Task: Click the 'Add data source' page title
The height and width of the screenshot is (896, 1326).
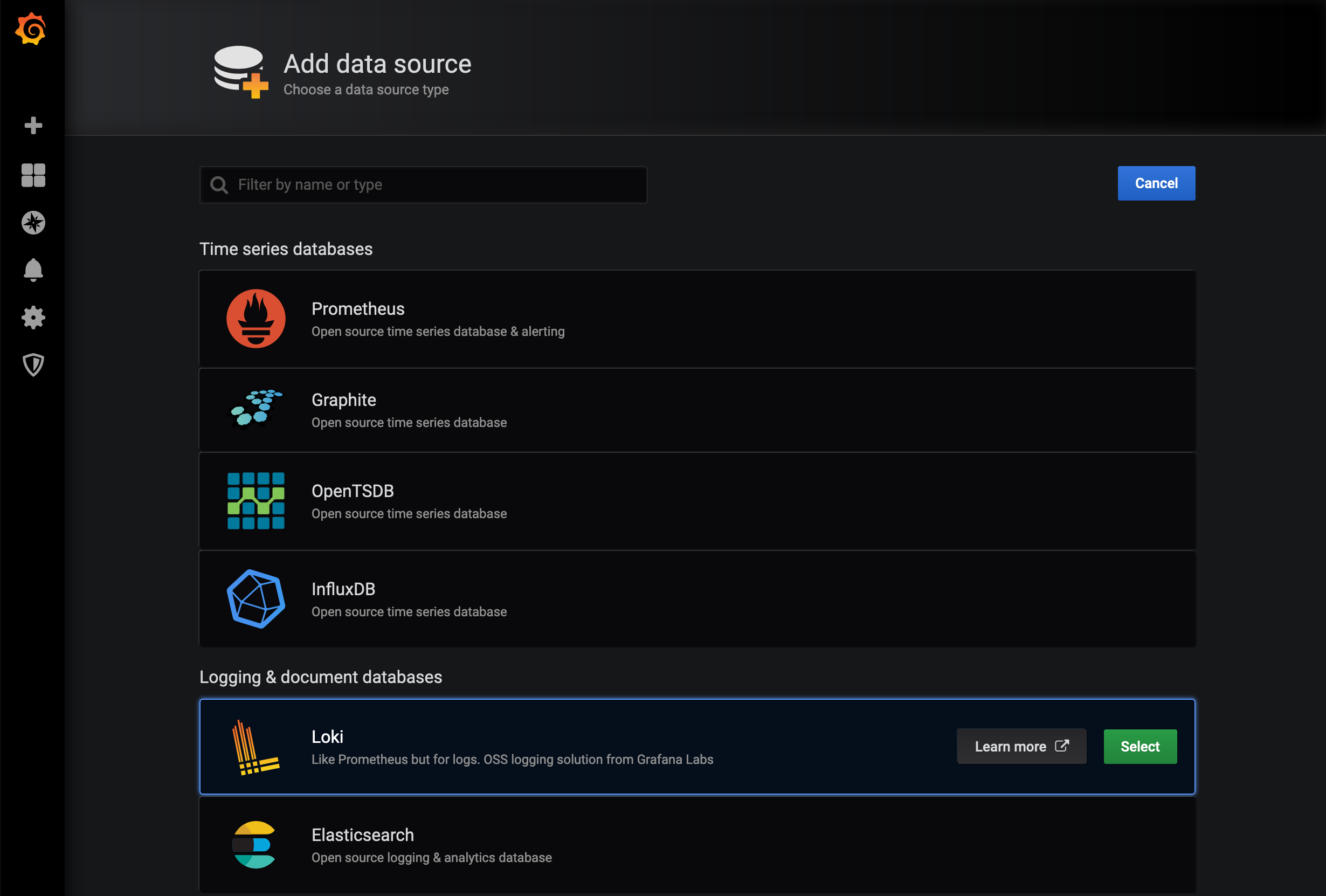Action: point(377,64)
